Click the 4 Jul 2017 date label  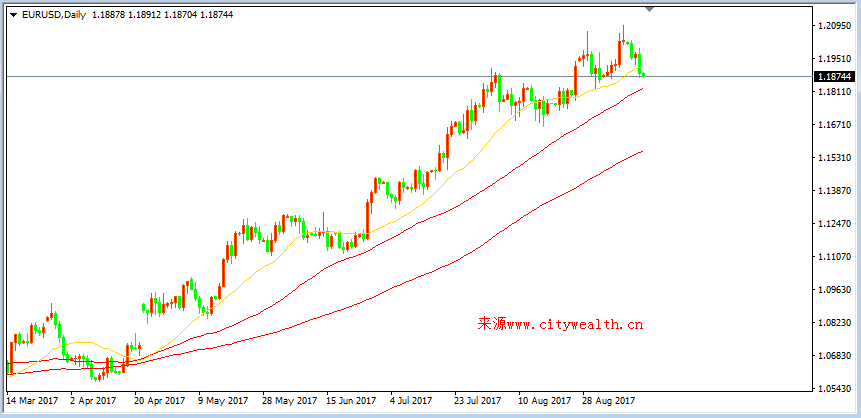[x=412, y=401]
